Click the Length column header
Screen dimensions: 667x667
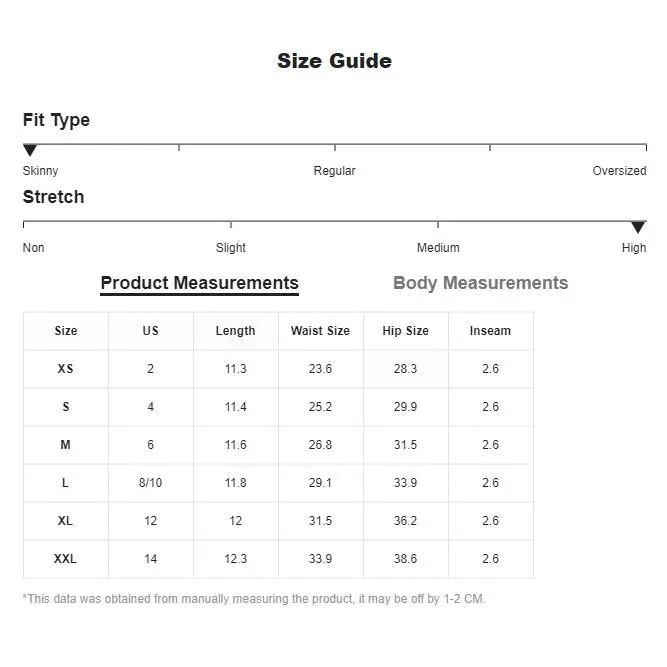point(235,331)
